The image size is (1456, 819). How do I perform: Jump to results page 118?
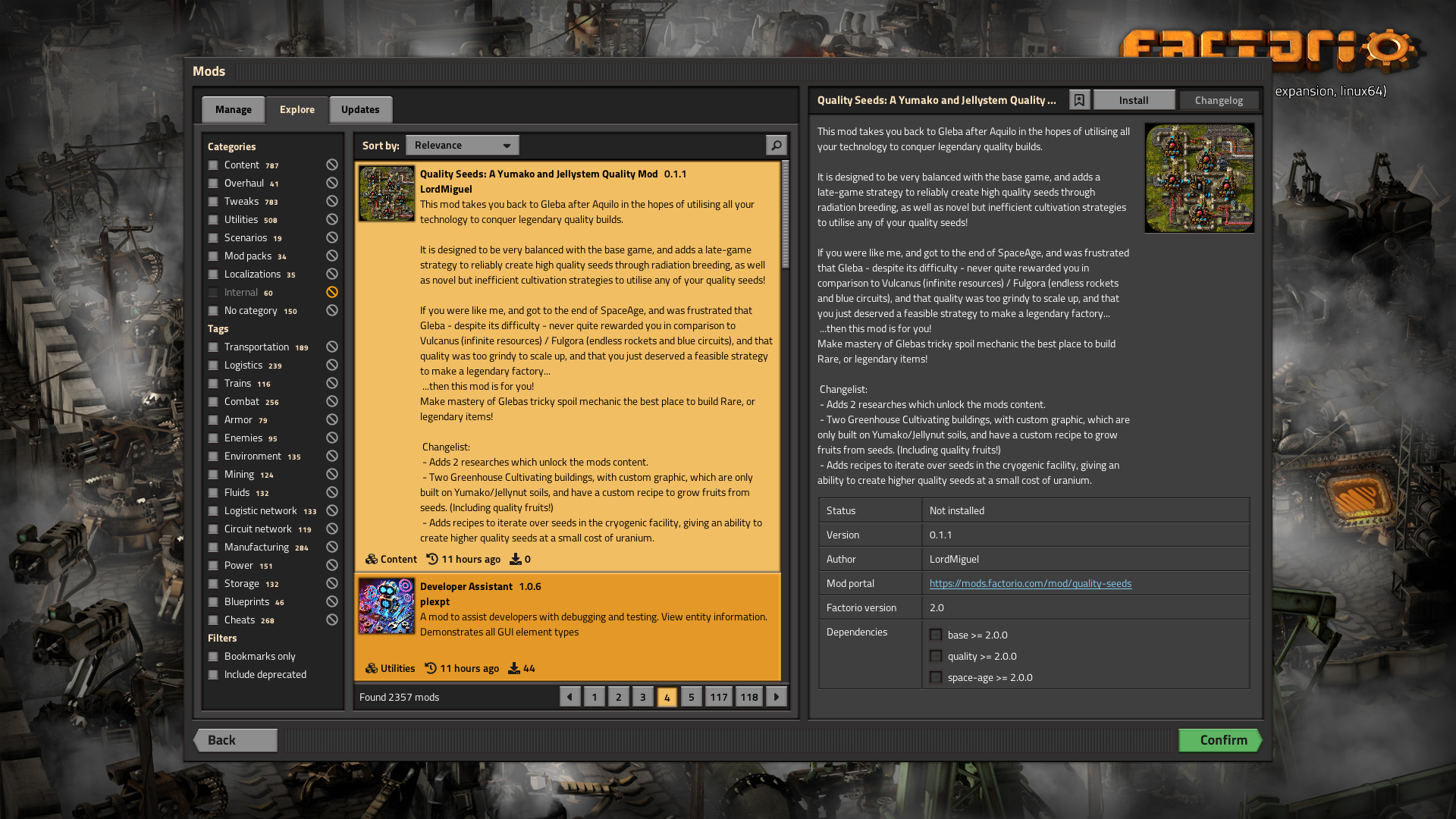(748, 697)
